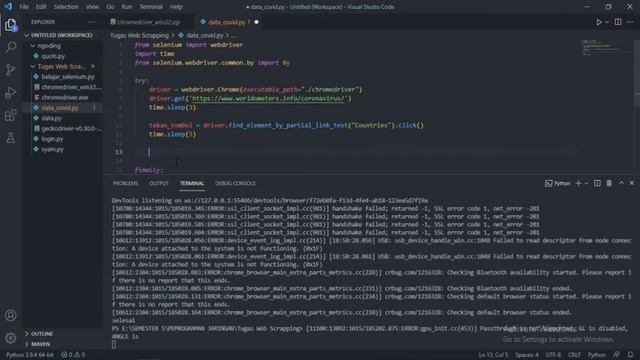Image resolution: width=640 pixels, height=360 pixels.
Task: Open the Run and Debug view icon
Action: (x=11, y=93)
